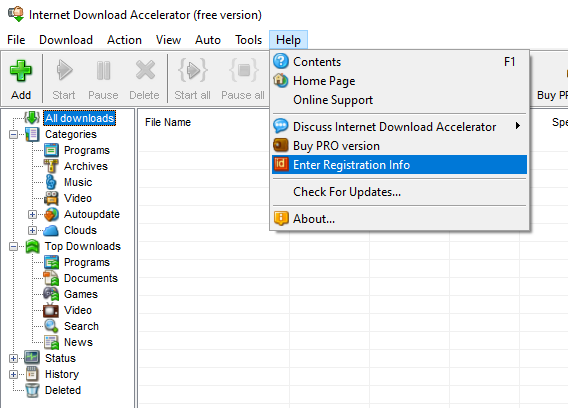The width and height of the screenshot is (568, 408).
Task: Click the Archives category icon
Action: pos(51,166)
